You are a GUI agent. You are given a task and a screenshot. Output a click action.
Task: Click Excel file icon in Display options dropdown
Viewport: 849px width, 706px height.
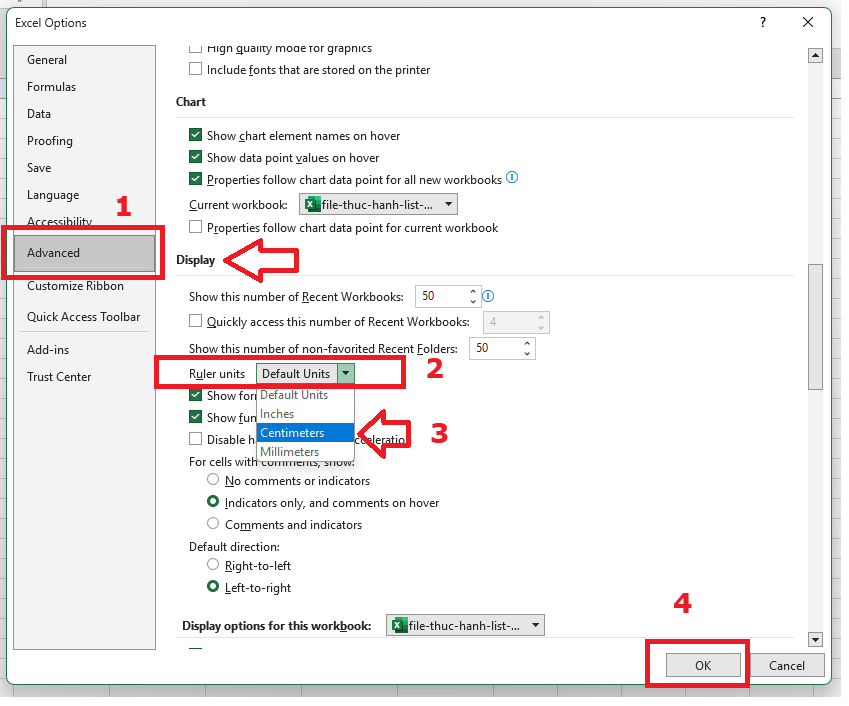[401, 627]
